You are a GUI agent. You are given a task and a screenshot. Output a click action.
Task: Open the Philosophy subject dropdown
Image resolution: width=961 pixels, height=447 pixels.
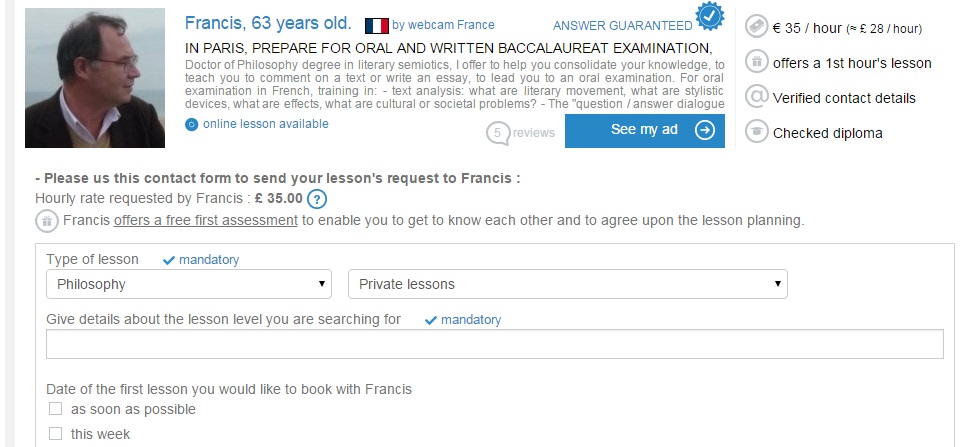(189, 284)
